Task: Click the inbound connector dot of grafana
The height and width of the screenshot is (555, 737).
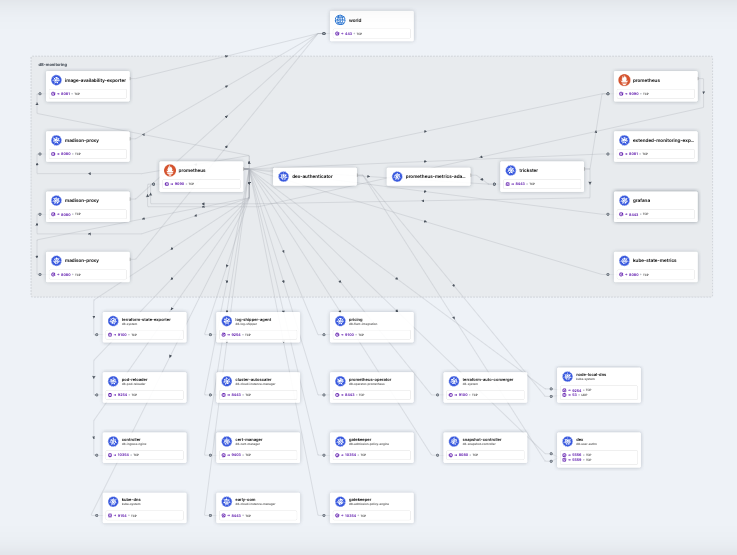Action: tap(608, 214)
